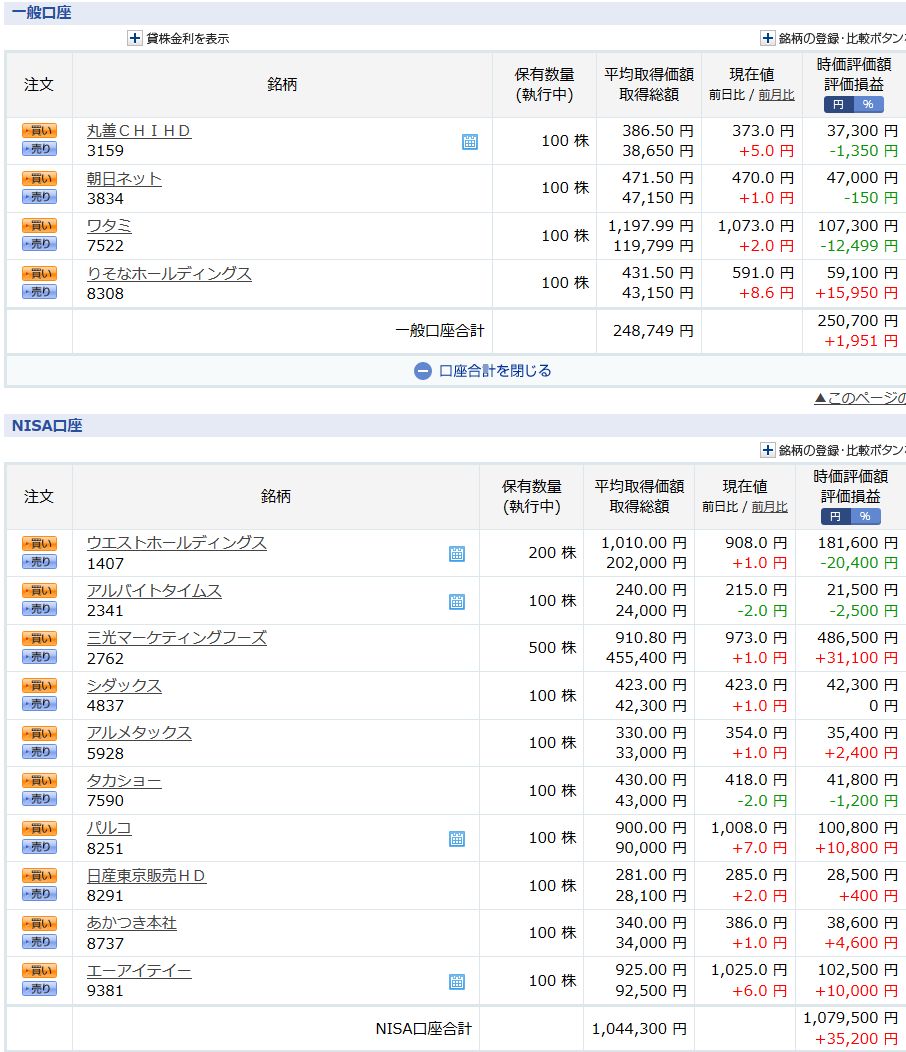The height and width of the screenshot is (1052, 906).
Task: Open the 三光マーケティングフーズ stock page
Action: pyautogui.click(x=177, y=638)
